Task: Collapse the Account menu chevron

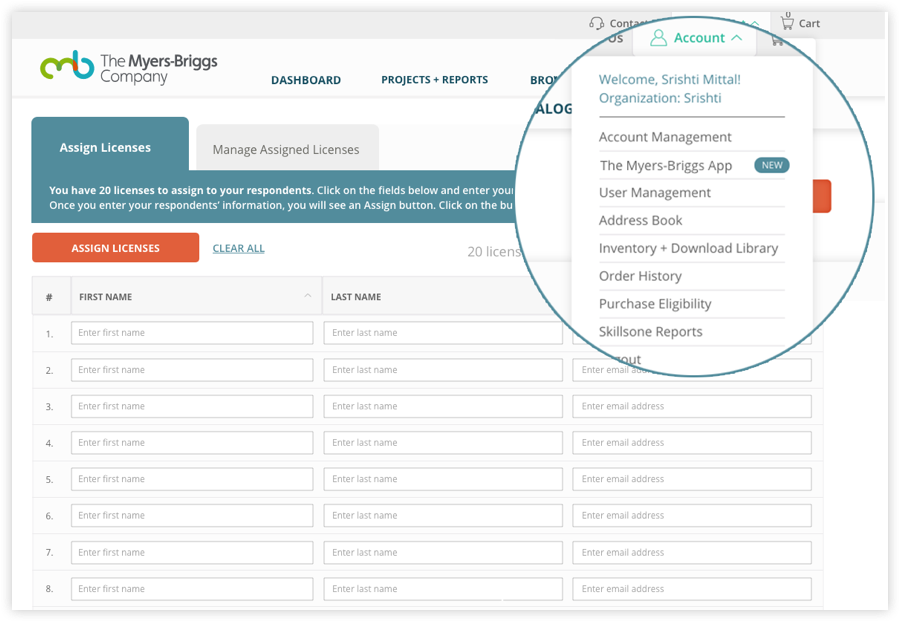Action: pyautogui.click(x=737, y=38)
